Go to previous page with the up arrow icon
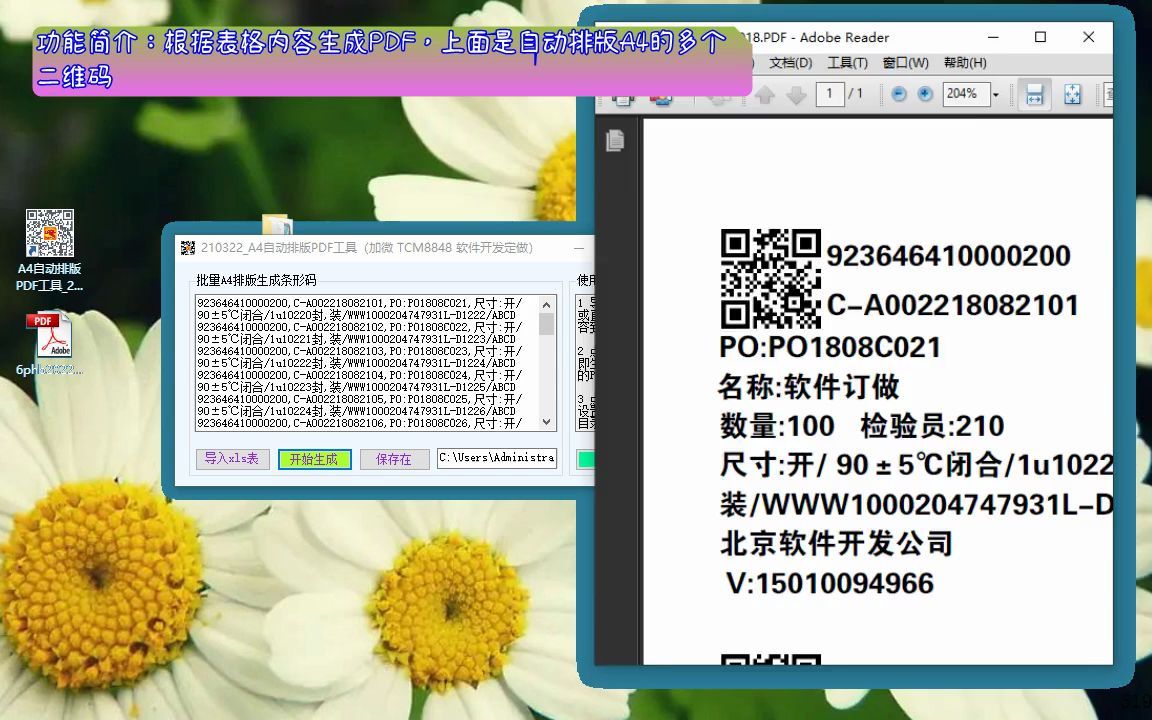 768,94
